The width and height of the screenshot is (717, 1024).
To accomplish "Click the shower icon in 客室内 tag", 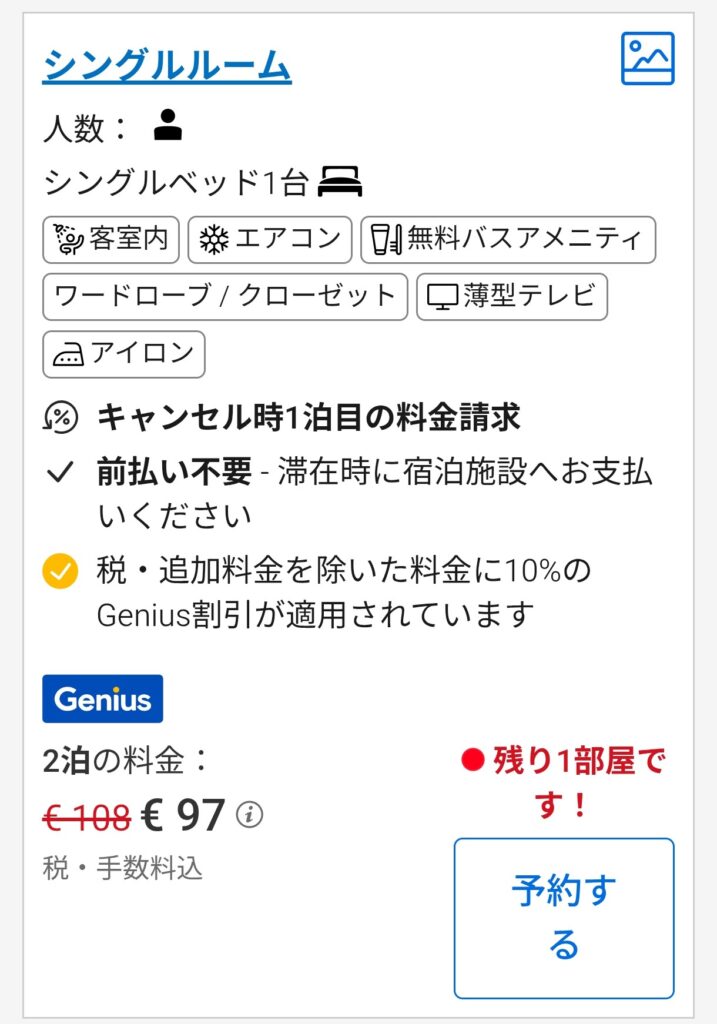I will pos(69,239).
